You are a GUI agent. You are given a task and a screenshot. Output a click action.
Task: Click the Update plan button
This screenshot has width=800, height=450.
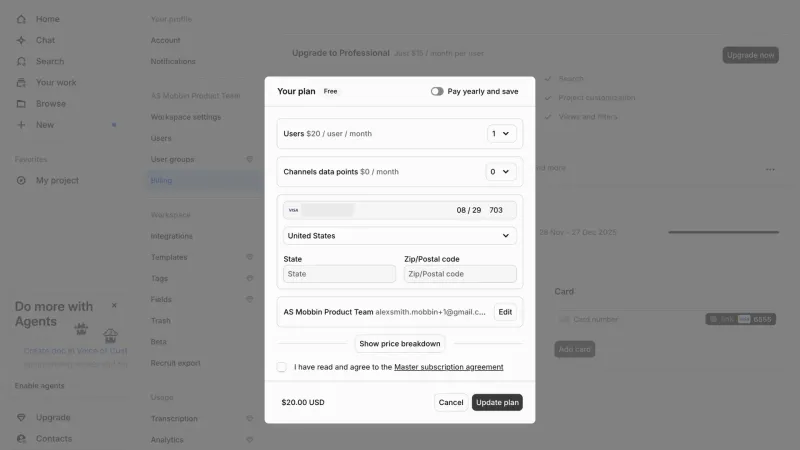click(497, 403)
